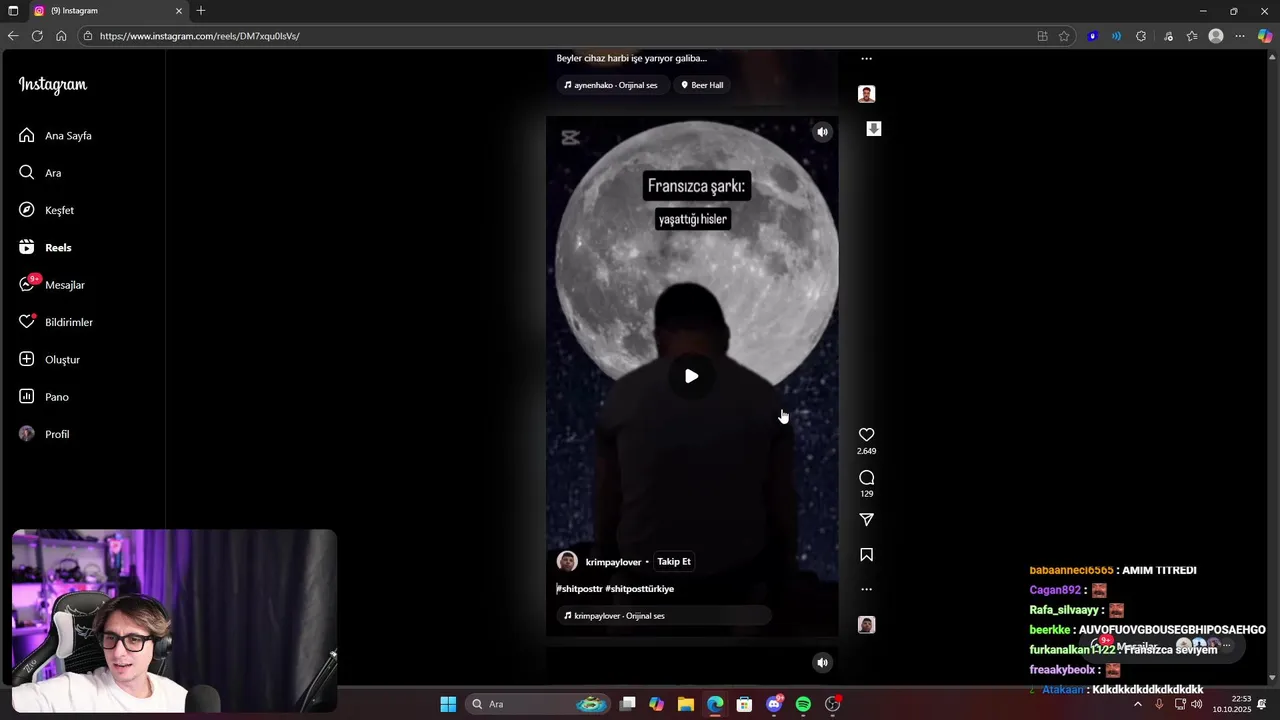Click Takip Et to follow krimpaylover

pyautogui.click(x=673, y=562)
